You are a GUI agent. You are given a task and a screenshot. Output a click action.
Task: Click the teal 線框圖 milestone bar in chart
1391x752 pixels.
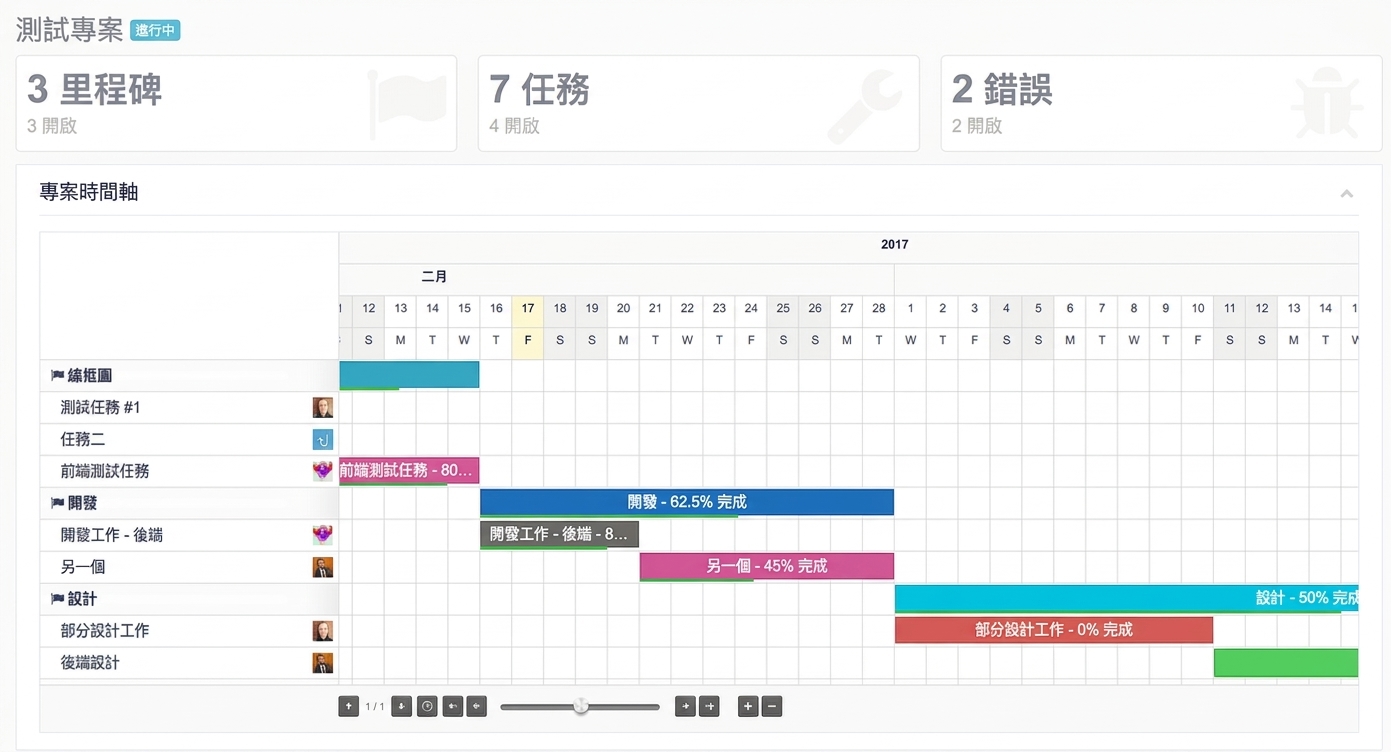409,375
